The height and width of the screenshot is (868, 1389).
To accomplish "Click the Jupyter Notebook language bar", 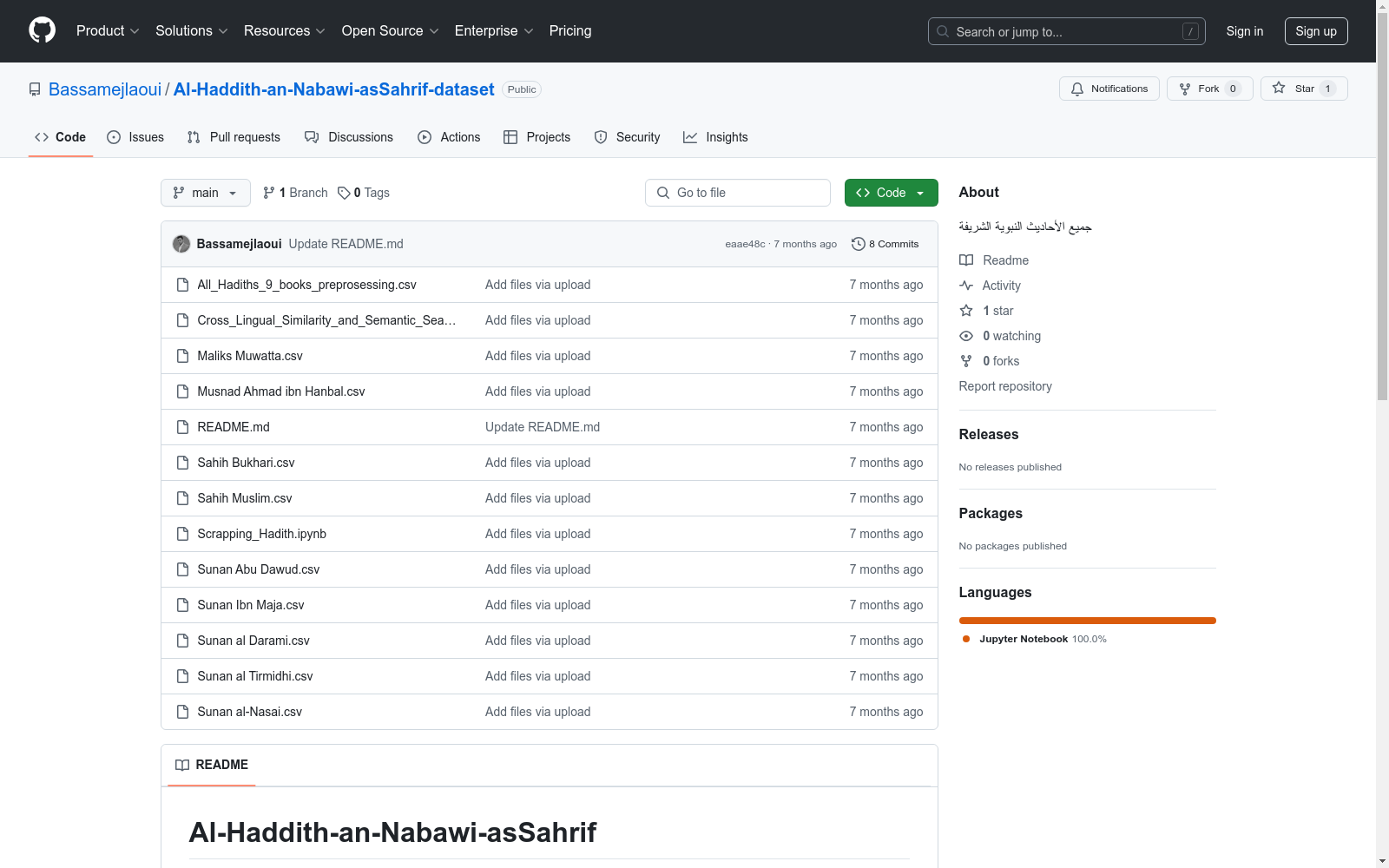I will (x=1088, y=621).
